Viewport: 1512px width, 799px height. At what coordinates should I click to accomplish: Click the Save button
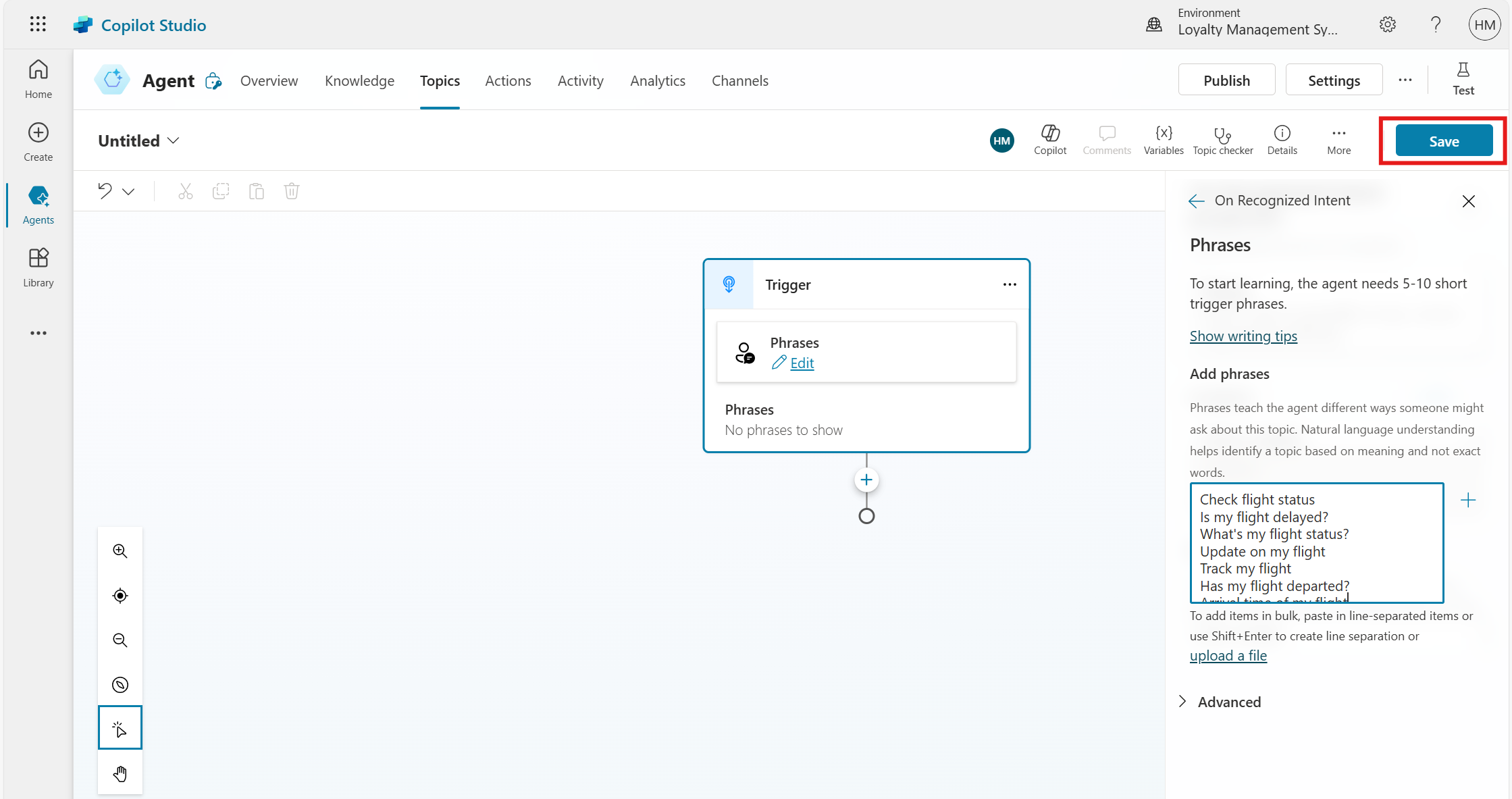coord(1443,141)
